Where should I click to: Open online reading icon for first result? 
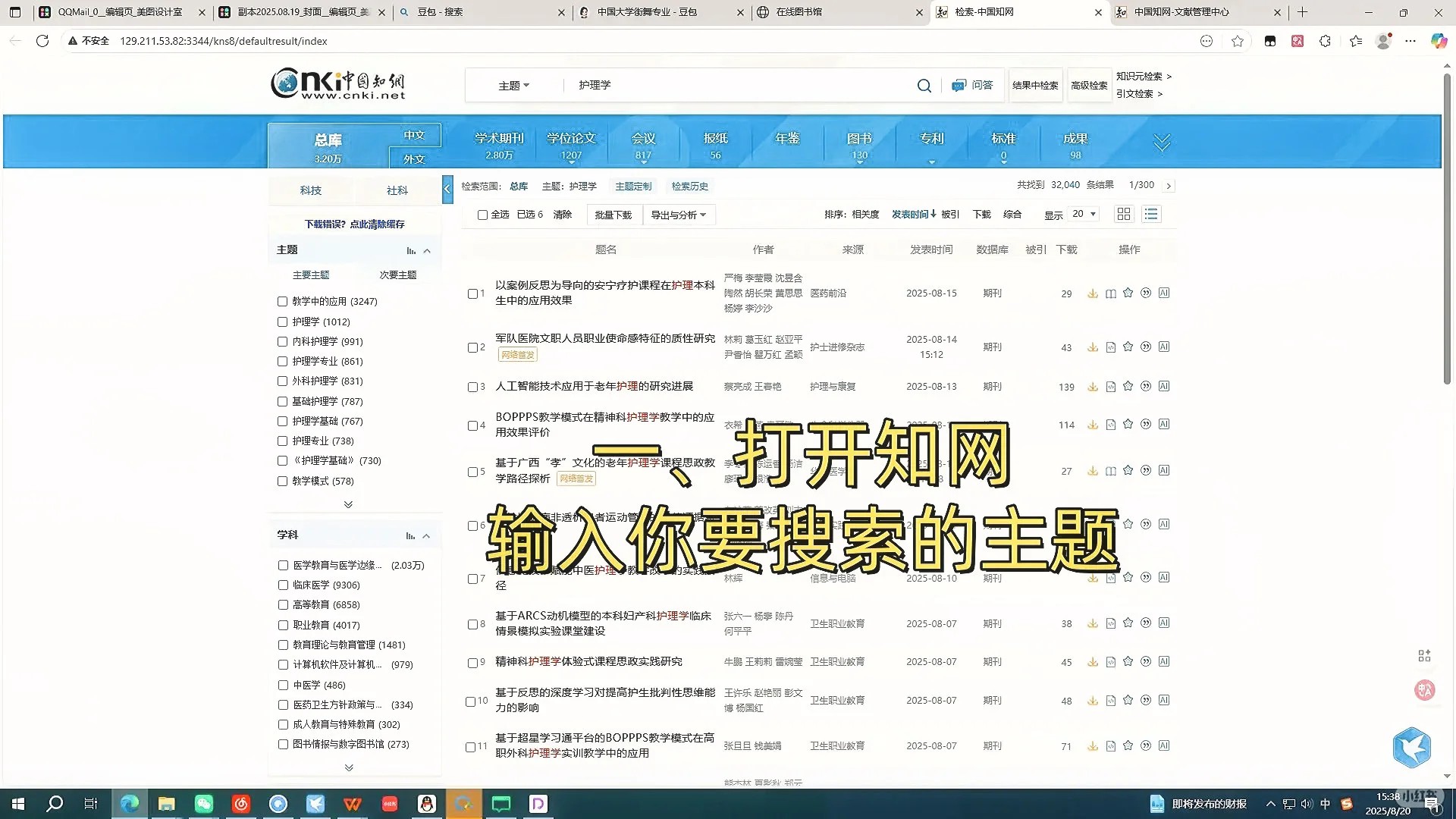pos(1110,293)
